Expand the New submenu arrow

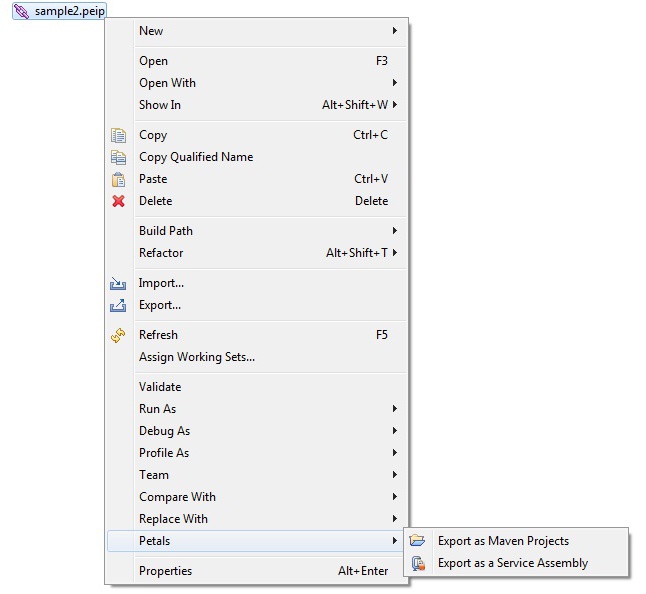395,31
